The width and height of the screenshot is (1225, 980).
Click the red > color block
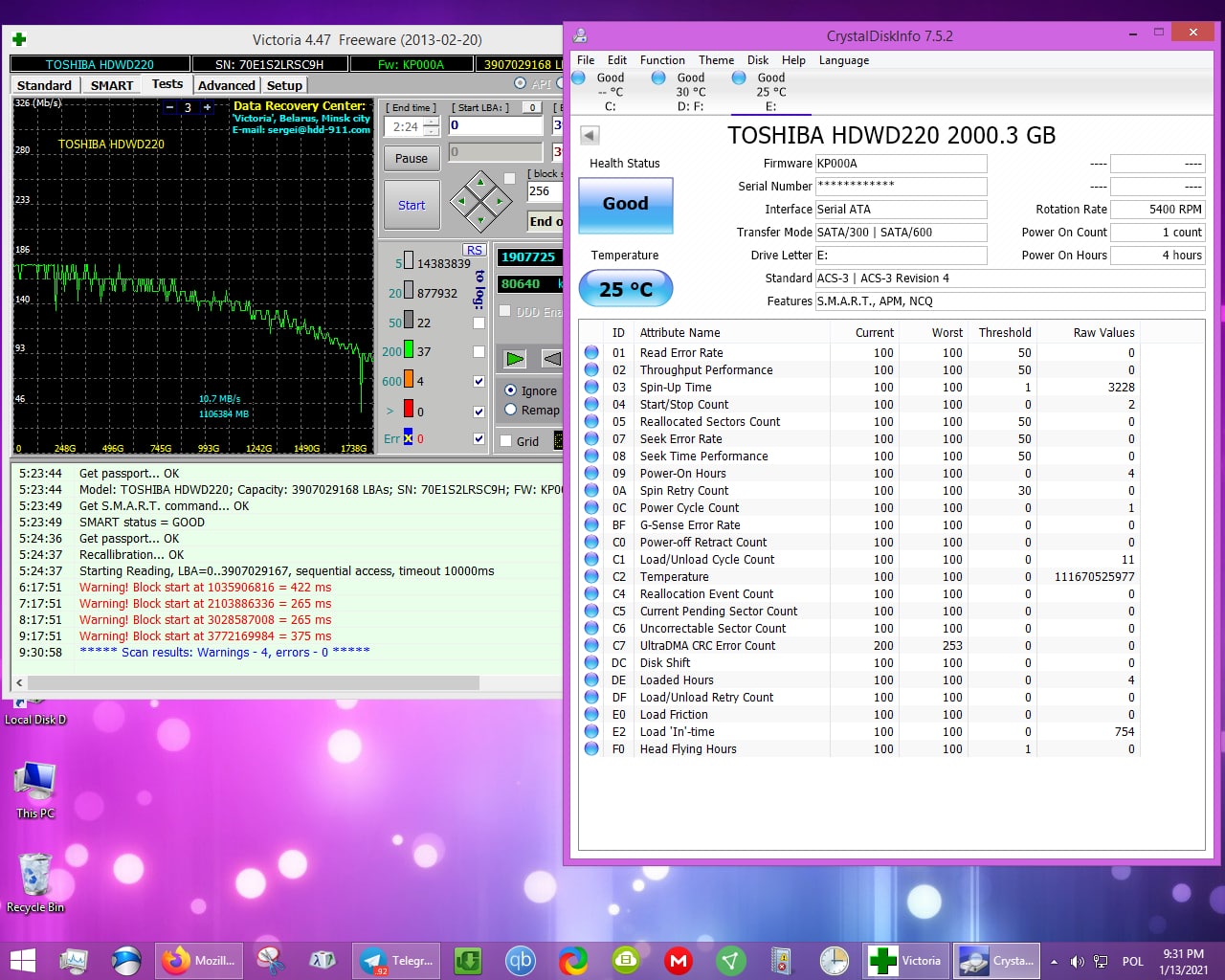coord(409,410)
